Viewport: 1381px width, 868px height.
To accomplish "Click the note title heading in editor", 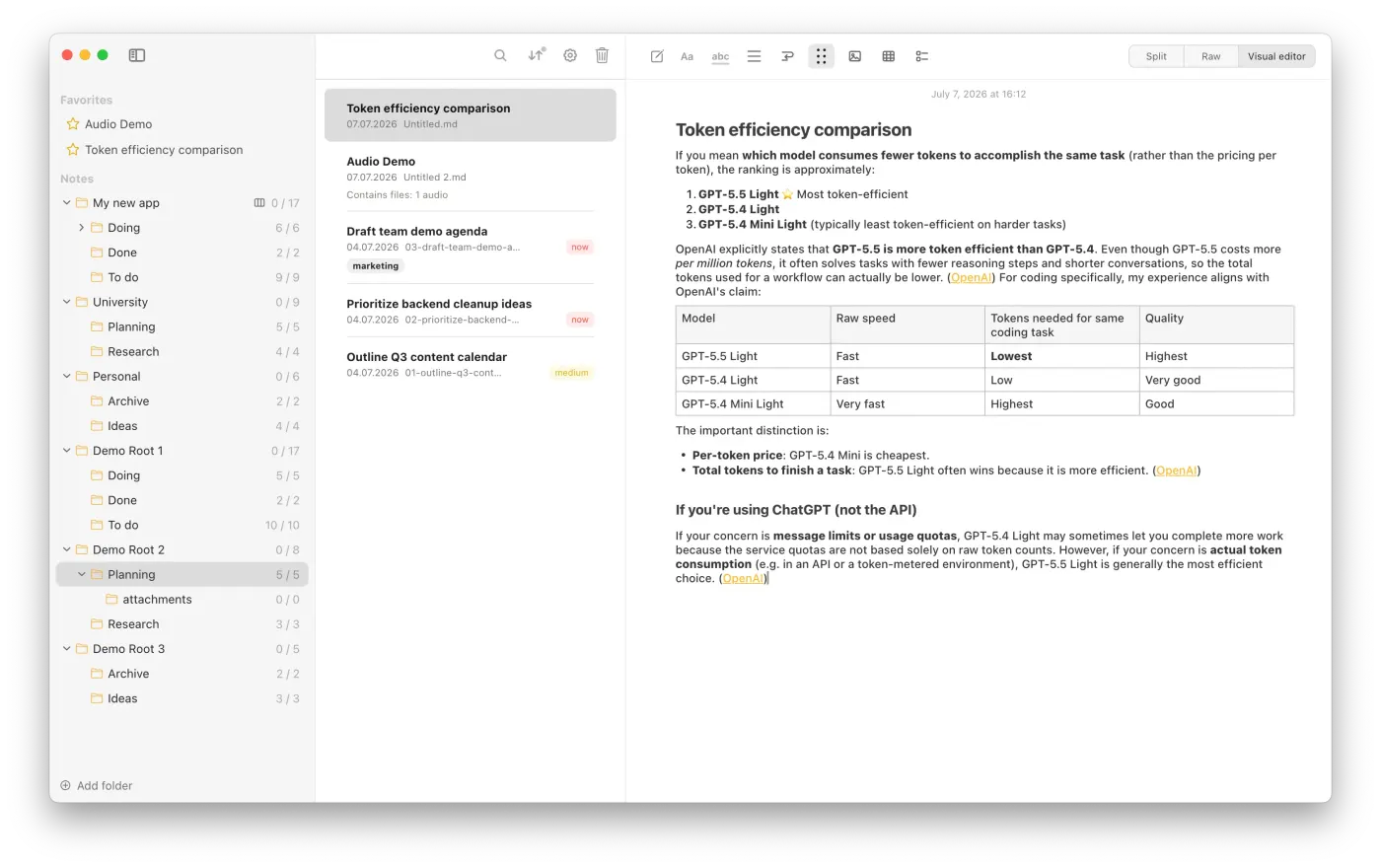I will pyautogui.click(x=793, y=130).
